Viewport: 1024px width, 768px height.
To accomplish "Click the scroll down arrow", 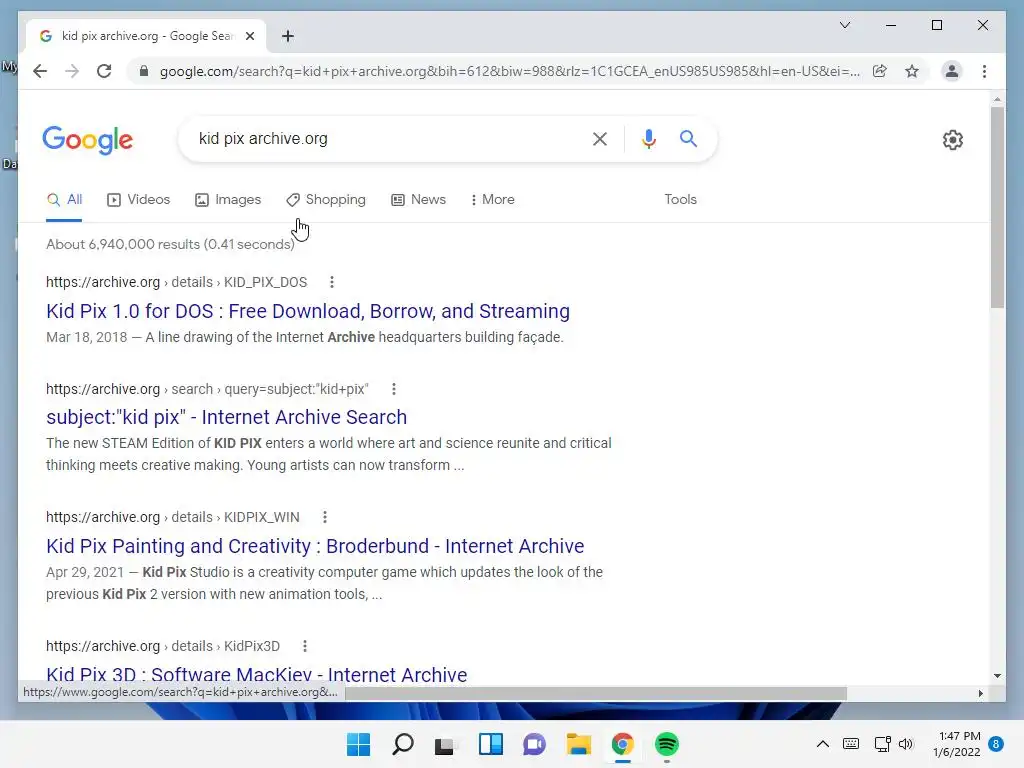I will click(997, 676).
